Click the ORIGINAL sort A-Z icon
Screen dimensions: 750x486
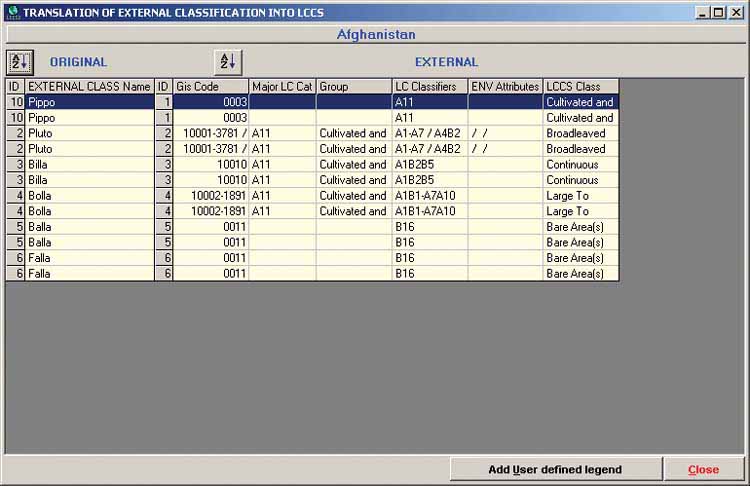pos(19,62)
